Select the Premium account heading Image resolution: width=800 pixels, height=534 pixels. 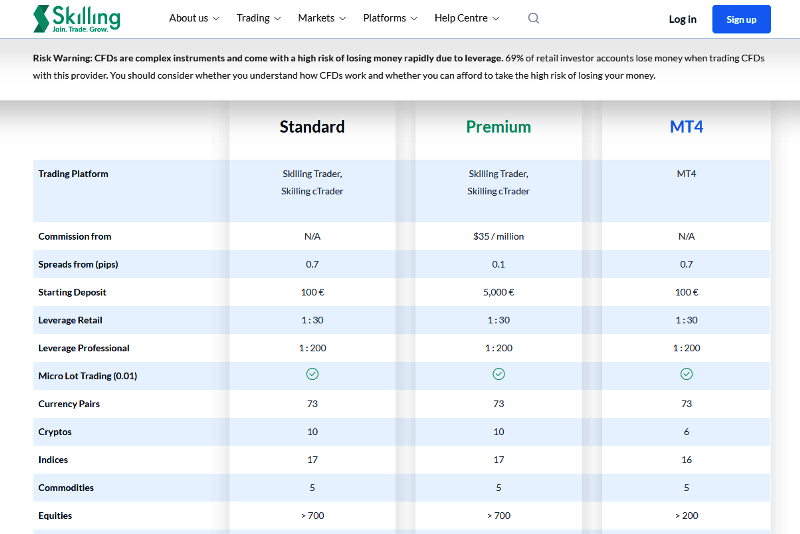click(x=498, y=126)
